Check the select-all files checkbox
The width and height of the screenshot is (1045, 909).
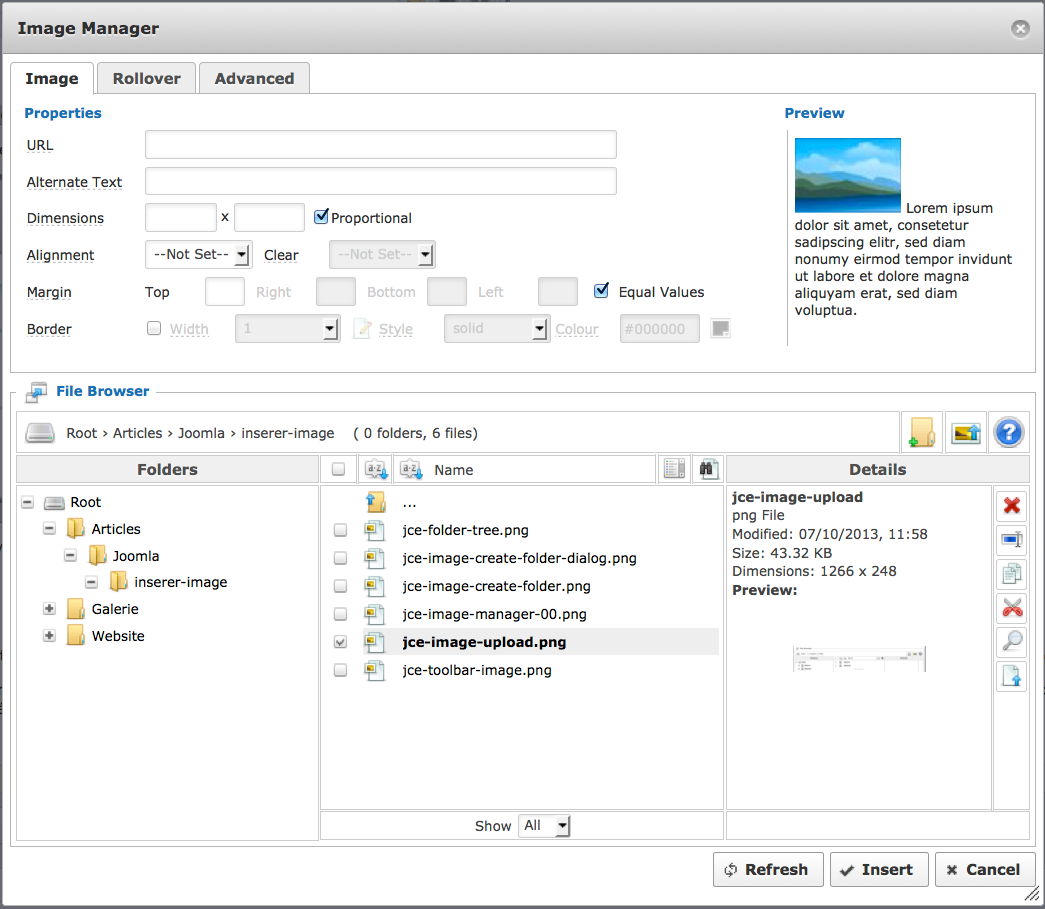click(339, 469)
